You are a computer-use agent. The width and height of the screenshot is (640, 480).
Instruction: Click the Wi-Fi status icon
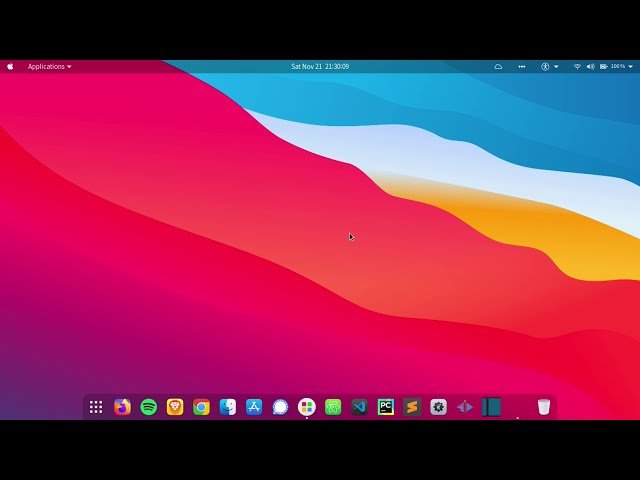577,67
